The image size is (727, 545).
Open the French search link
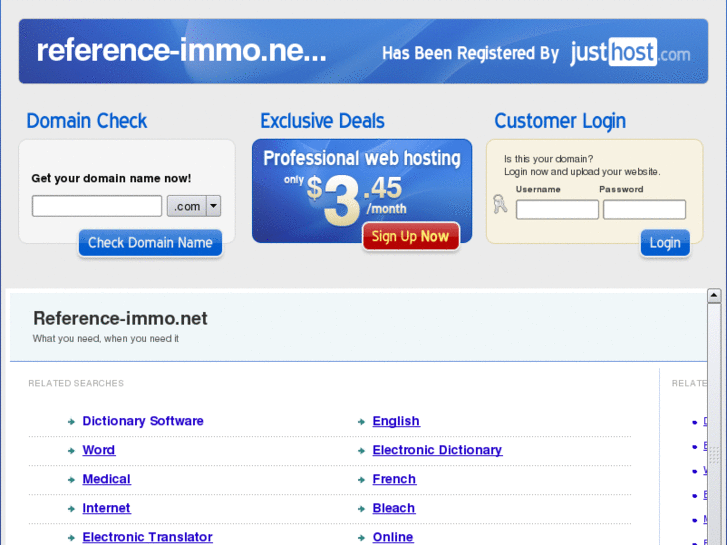tap(394, 479)
